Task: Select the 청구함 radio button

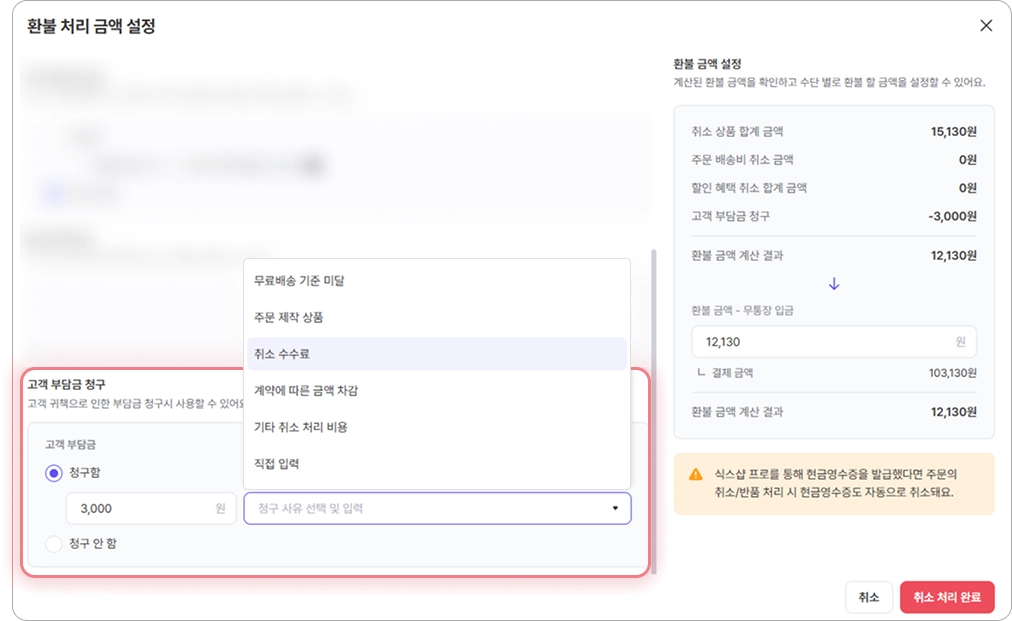Action: [54, 473]
